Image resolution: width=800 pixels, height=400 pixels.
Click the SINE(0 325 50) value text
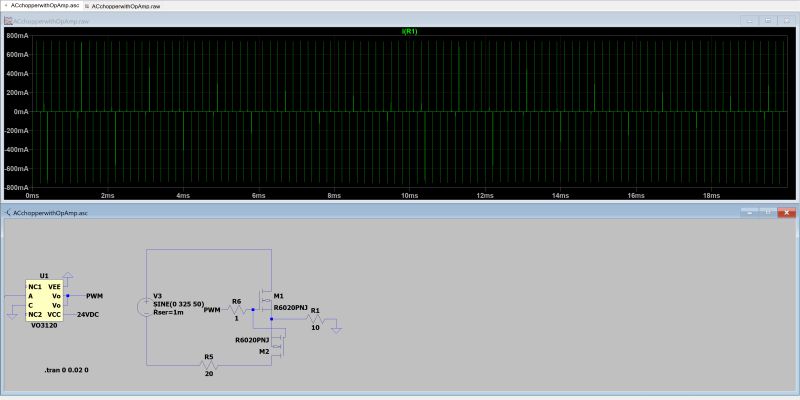pyautogui.click(x=179, y=304)
